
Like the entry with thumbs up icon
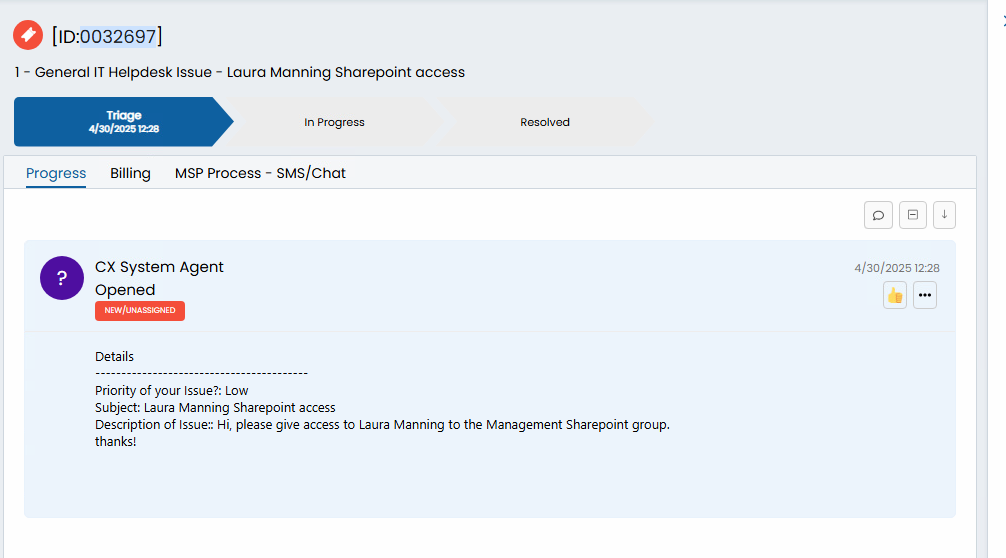pyautogui.click(x=894, y=295)
